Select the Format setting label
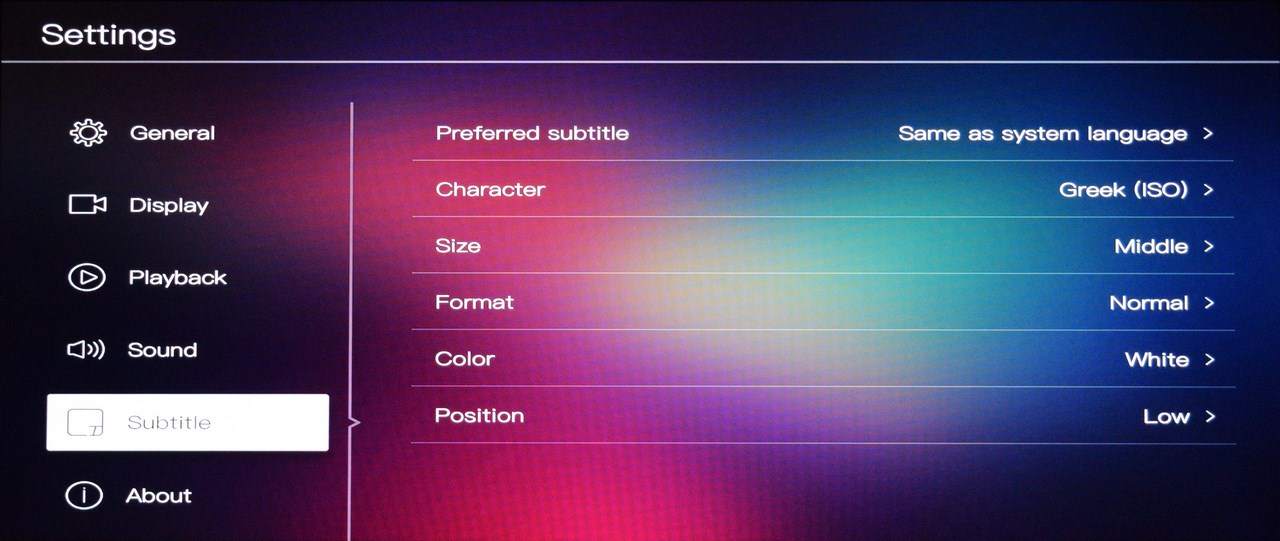 point(474,302)
